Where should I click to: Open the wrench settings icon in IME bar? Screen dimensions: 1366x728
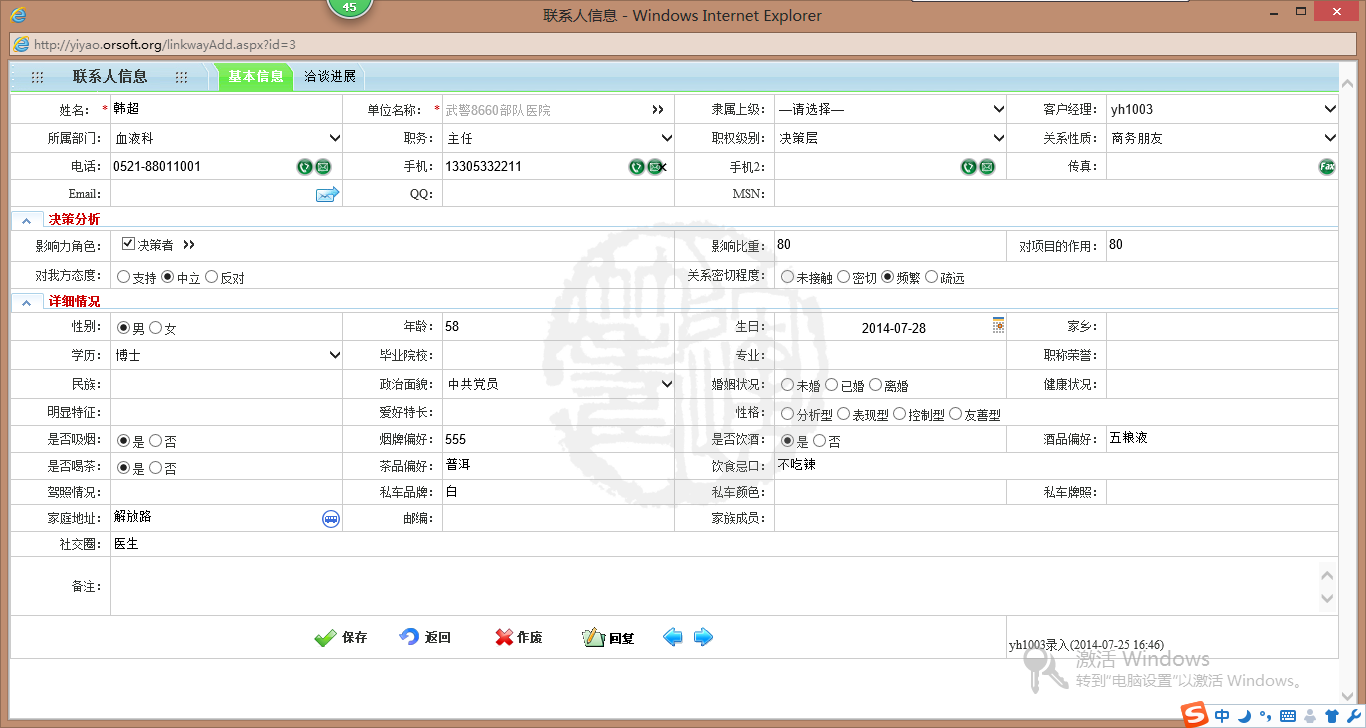tap(1352, 715)
